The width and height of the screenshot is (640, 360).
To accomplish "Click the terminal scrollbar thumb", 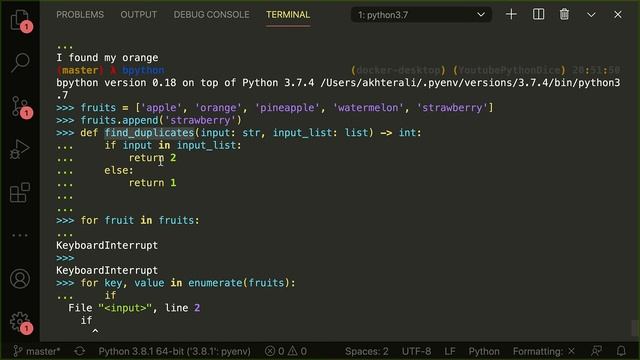I will click(634, 327).
